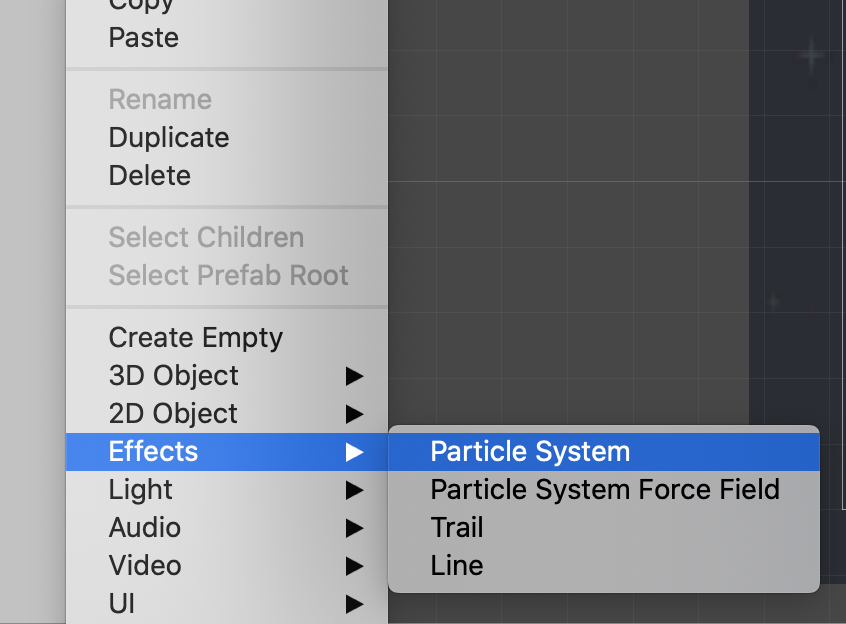Click the Copy item at menu top
Viewport: 846px width, 624px height.
tap(140, 5)
